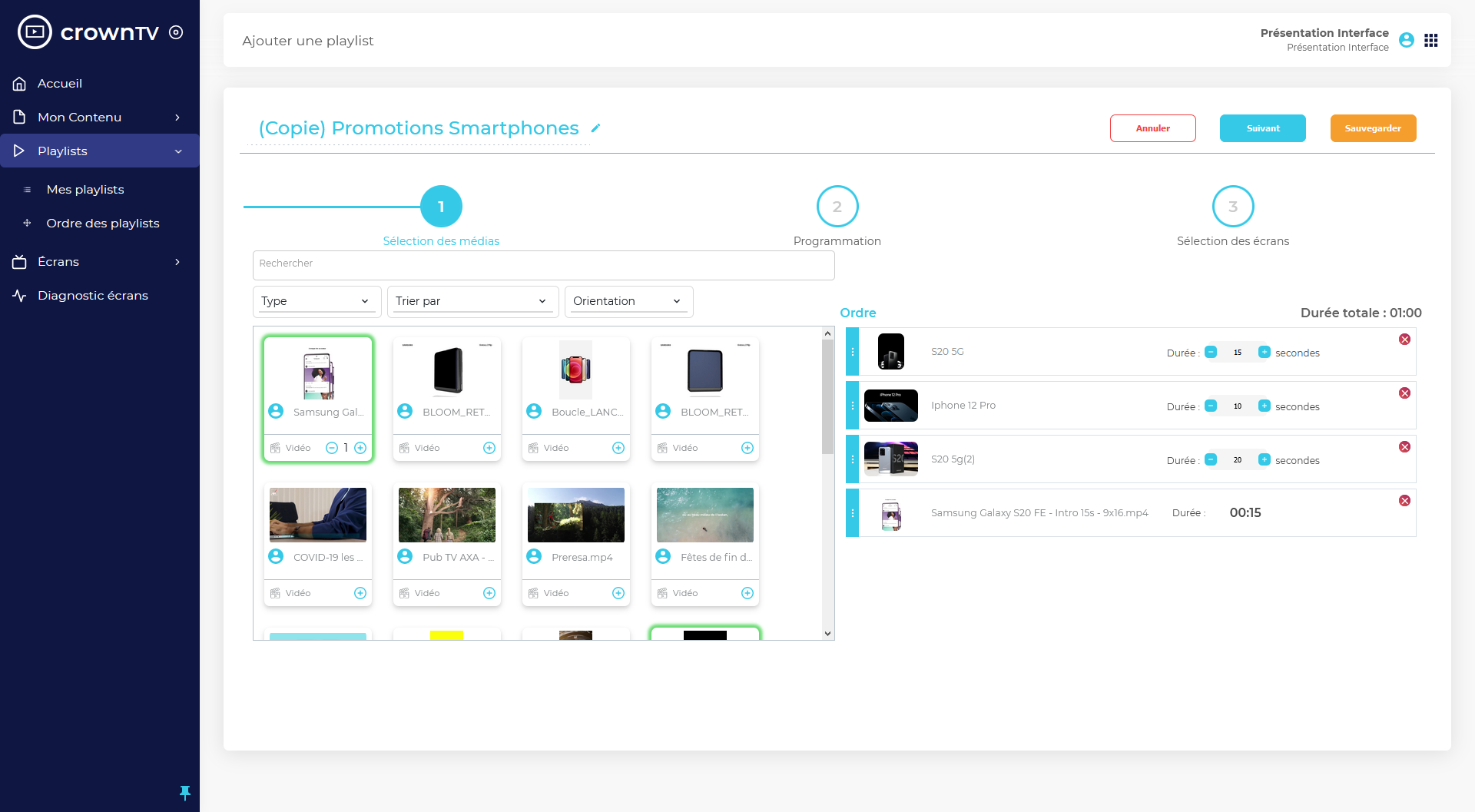Go to step 2 Programmation
The image size is (1475, 812).
click(x=837, y=207)
